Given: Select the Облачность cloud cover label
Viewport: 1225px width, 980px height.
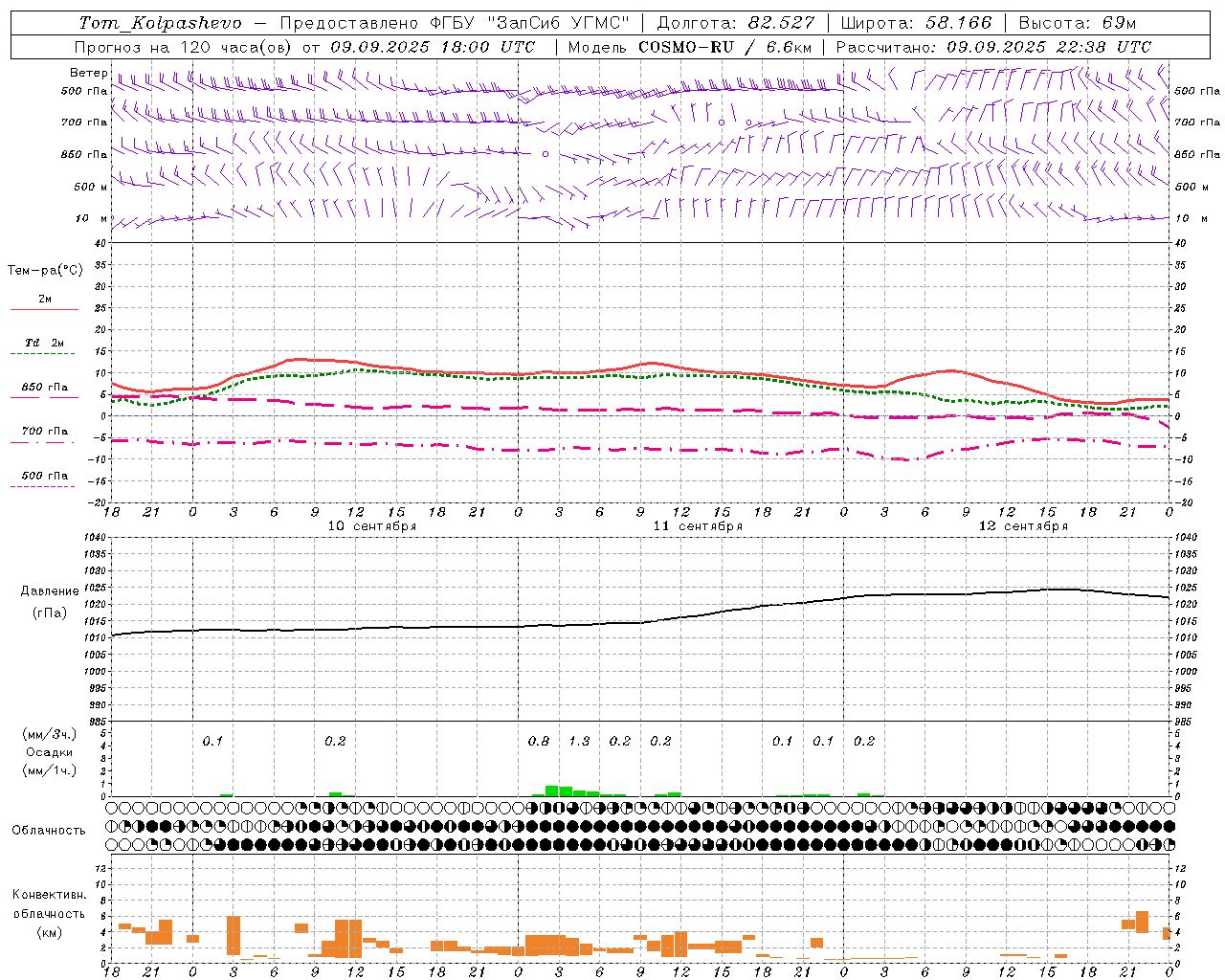Looking at the screenshot, I should click(x=49, y=830).
